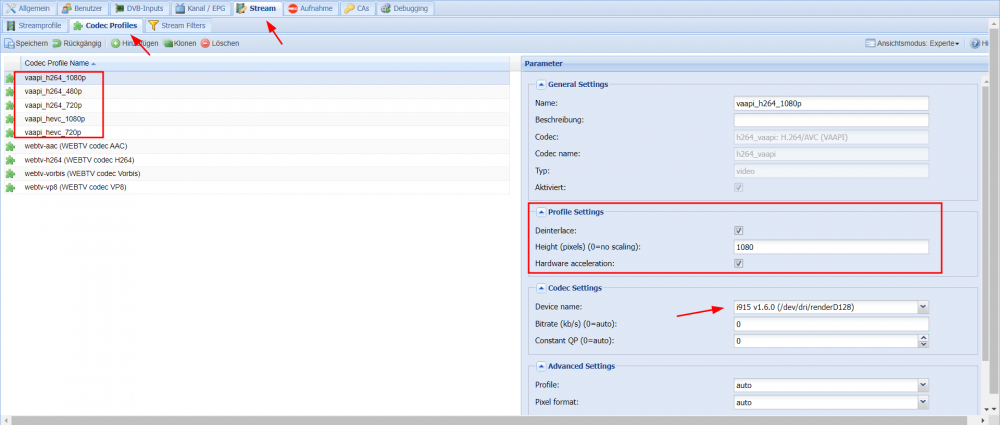Open the Ansichtsmodus: Experte dropdown
The image size is (1000, 425).
913,43
